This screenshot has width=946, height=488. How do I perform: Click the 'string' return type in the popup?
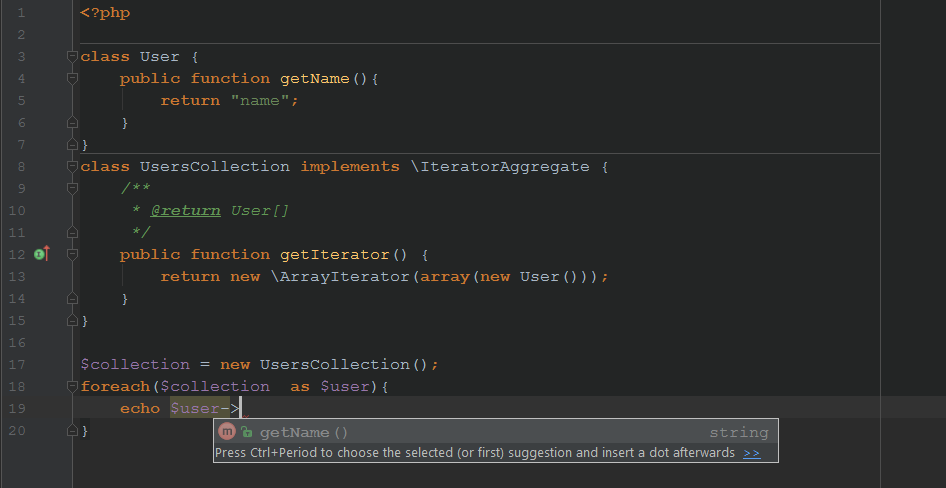pyautogui.click(x=738, y=433)
